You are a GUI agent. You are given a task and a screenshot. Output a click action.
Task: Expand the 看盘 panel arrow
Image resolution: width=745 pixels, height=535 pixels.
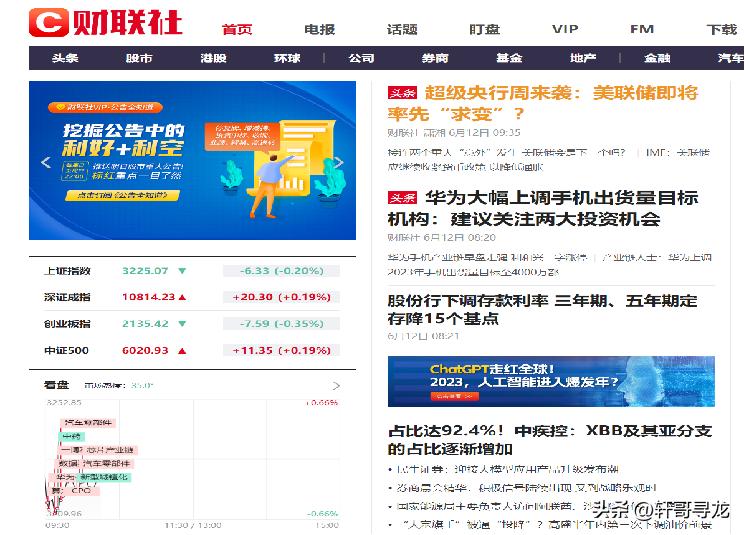coord(336,385)
